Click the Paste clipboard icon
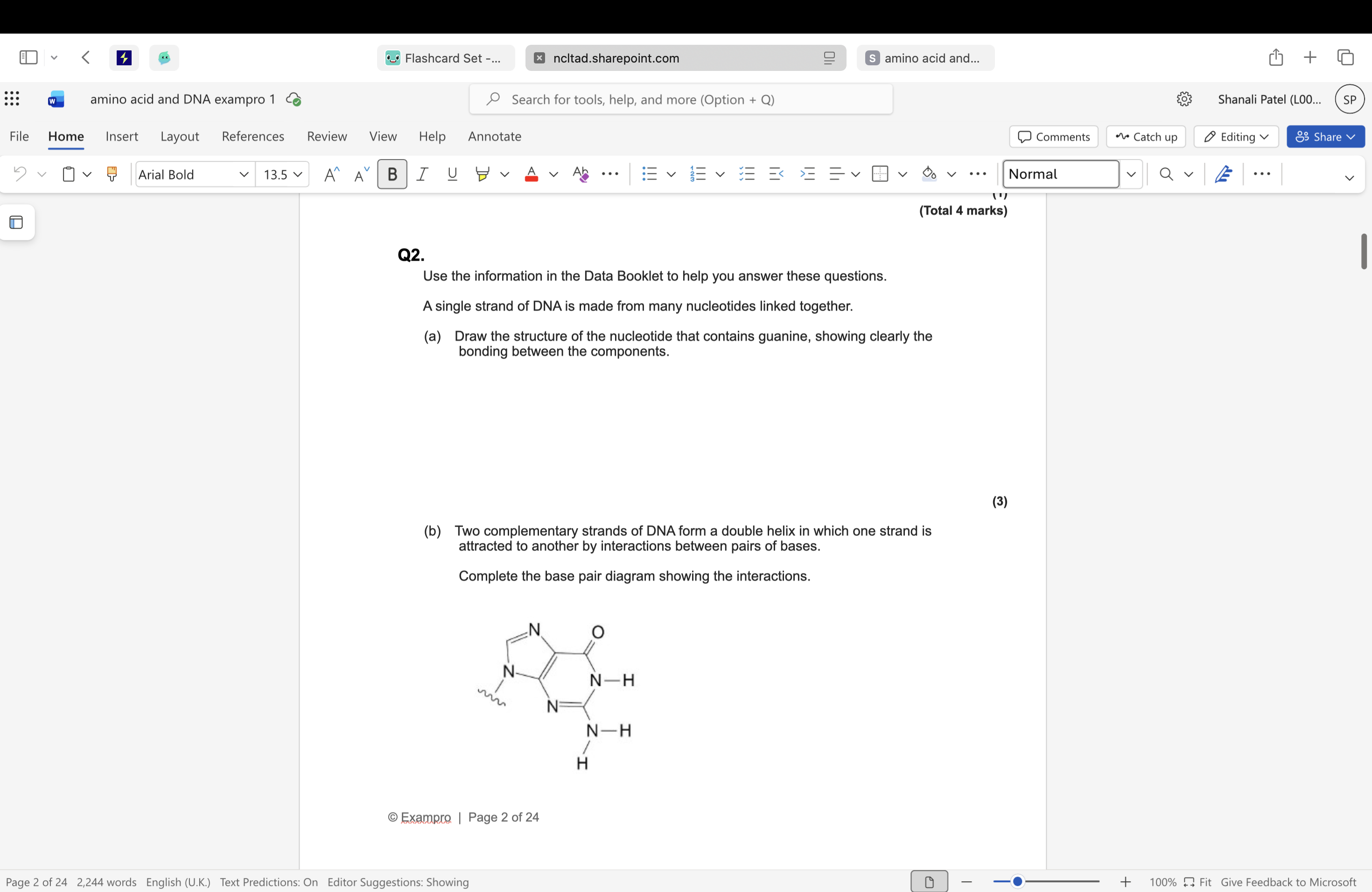 pos(69,174)
